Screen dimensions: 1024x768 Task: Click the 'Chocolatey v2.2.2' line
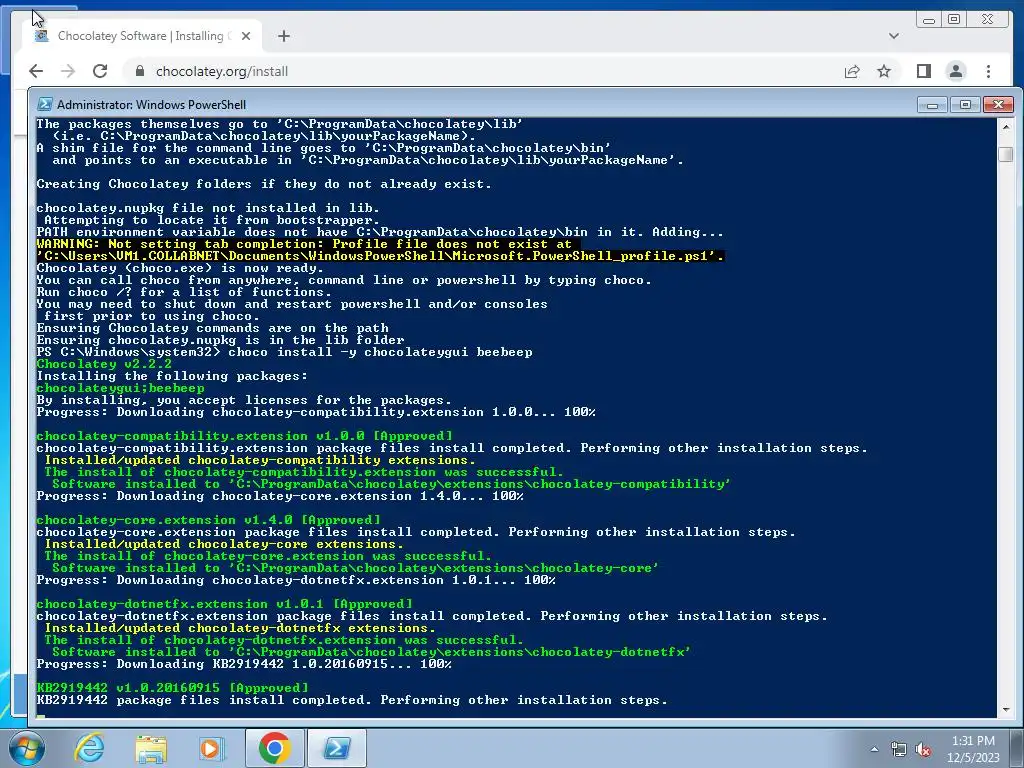point(104,364)
